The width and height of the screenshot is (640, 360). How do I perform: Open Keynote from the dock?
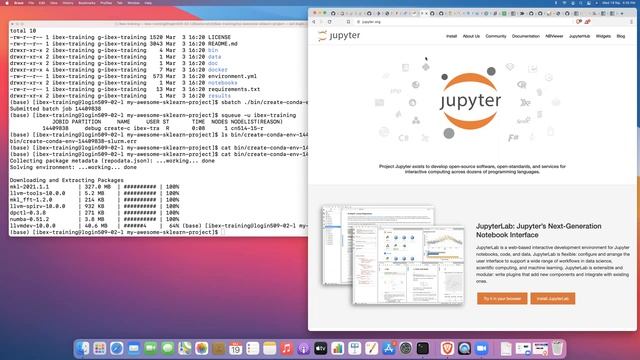pyautogui.click(x=354, y=349)
